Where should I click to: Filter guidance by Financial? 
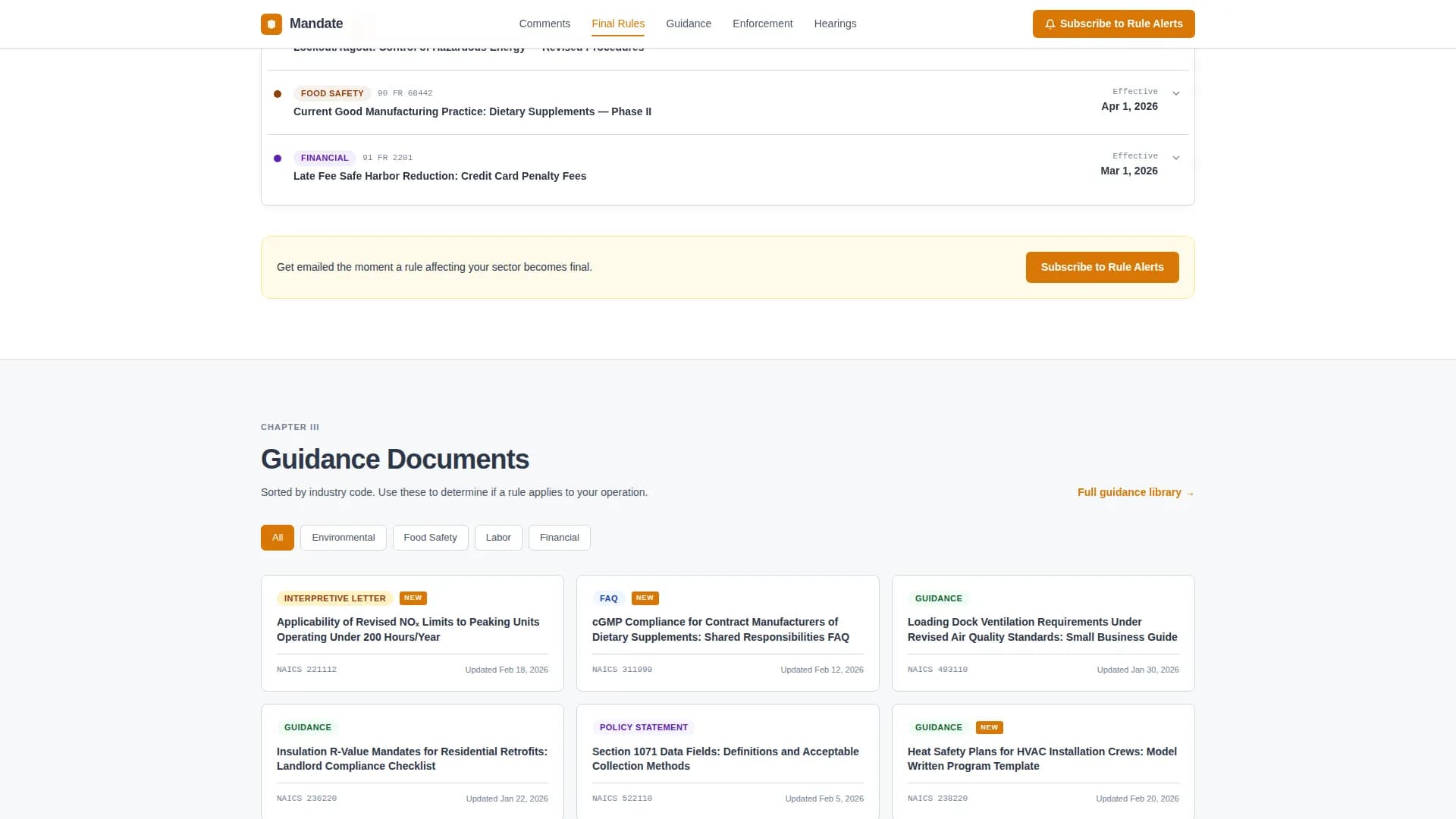coord(559,538)
